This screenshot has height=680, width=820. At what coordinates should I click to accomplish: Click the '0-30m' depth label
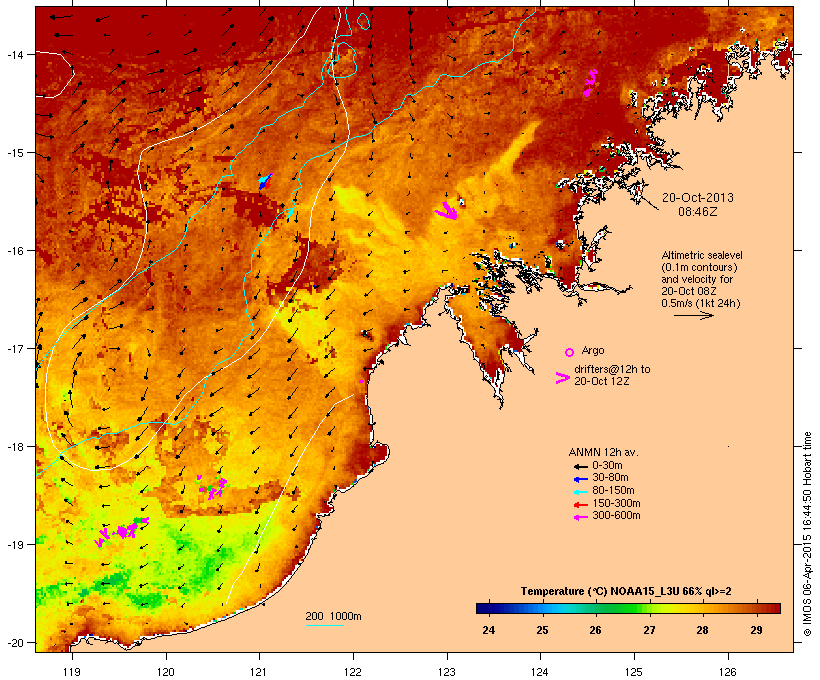point(607,466)
